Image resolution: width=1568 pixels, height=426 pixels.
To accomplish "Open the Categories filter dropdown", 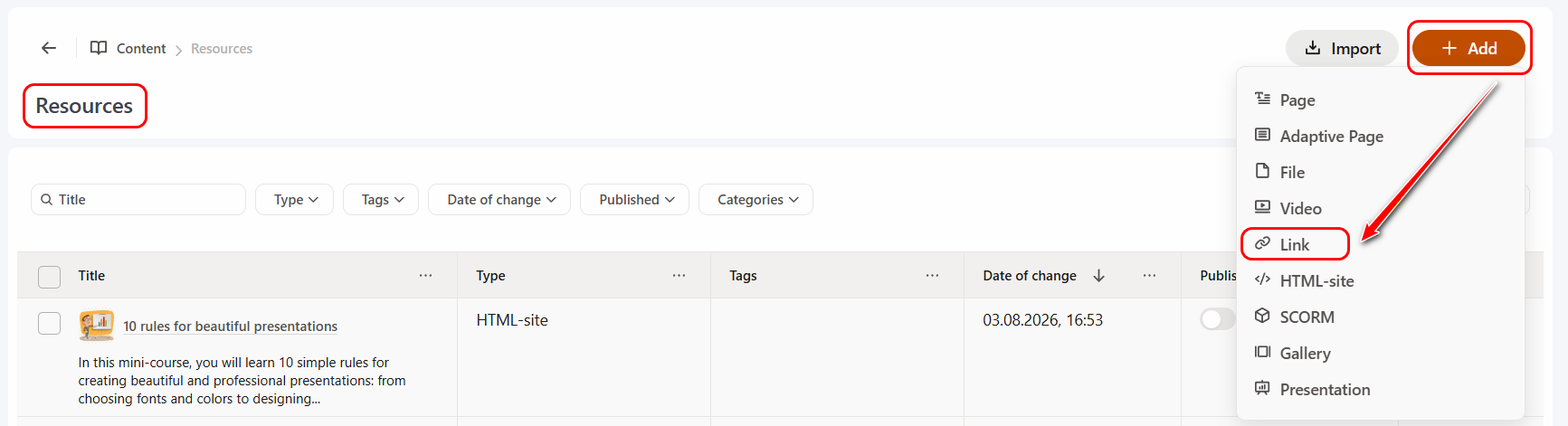I will [x=755, y=200].
